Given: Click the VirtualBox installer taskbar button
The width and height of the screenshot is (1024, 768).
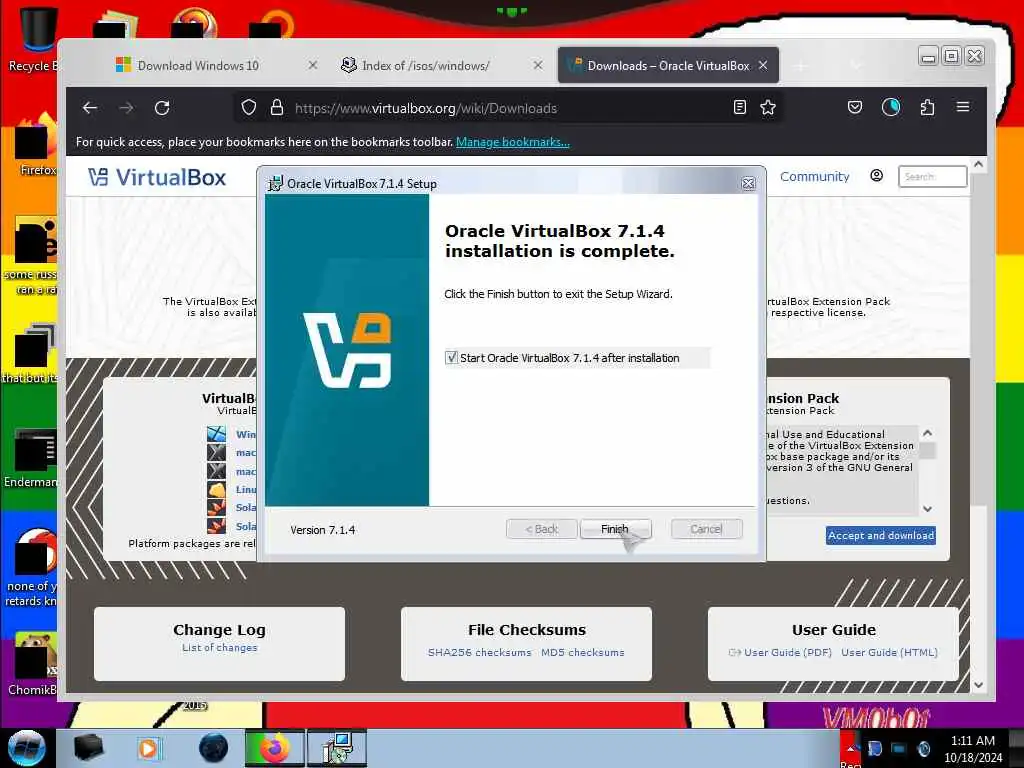Looking at the screenshot, I should [337, 748].
